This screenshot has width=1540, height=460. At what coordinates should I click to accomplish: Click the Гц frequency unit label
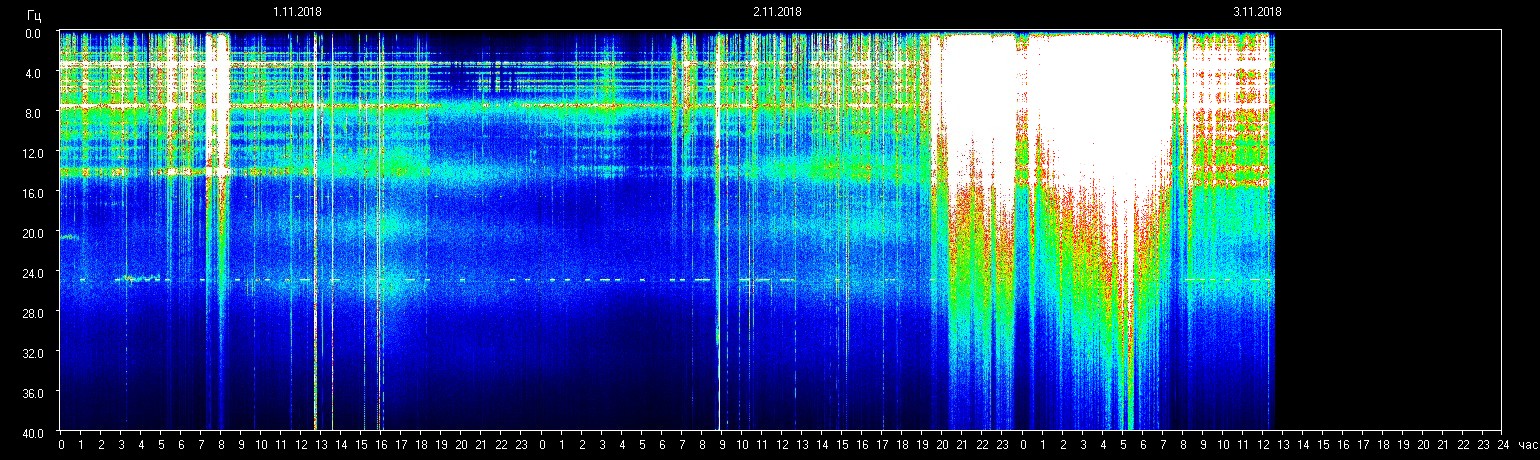[x=34, y=15]
